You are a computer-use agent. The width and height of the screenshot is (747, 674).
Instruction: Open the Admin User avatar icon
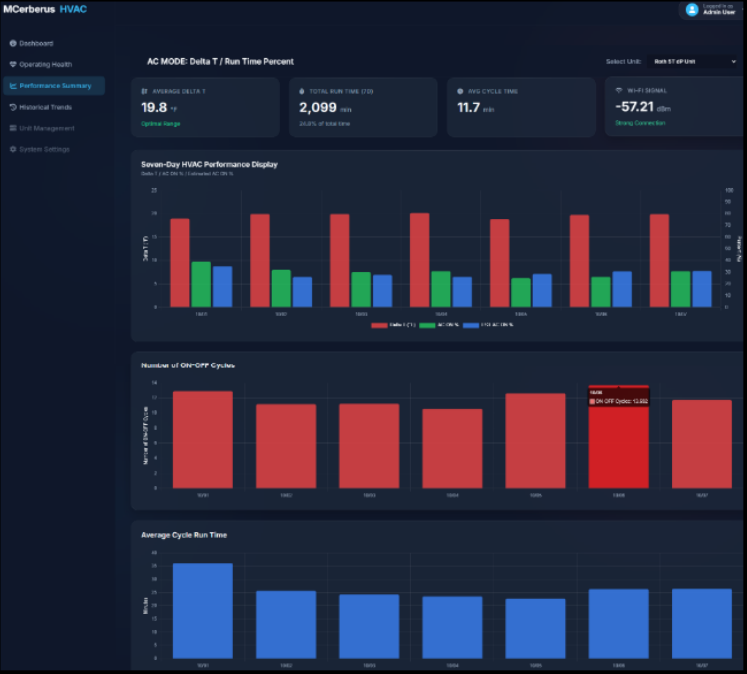coord(692,10)
